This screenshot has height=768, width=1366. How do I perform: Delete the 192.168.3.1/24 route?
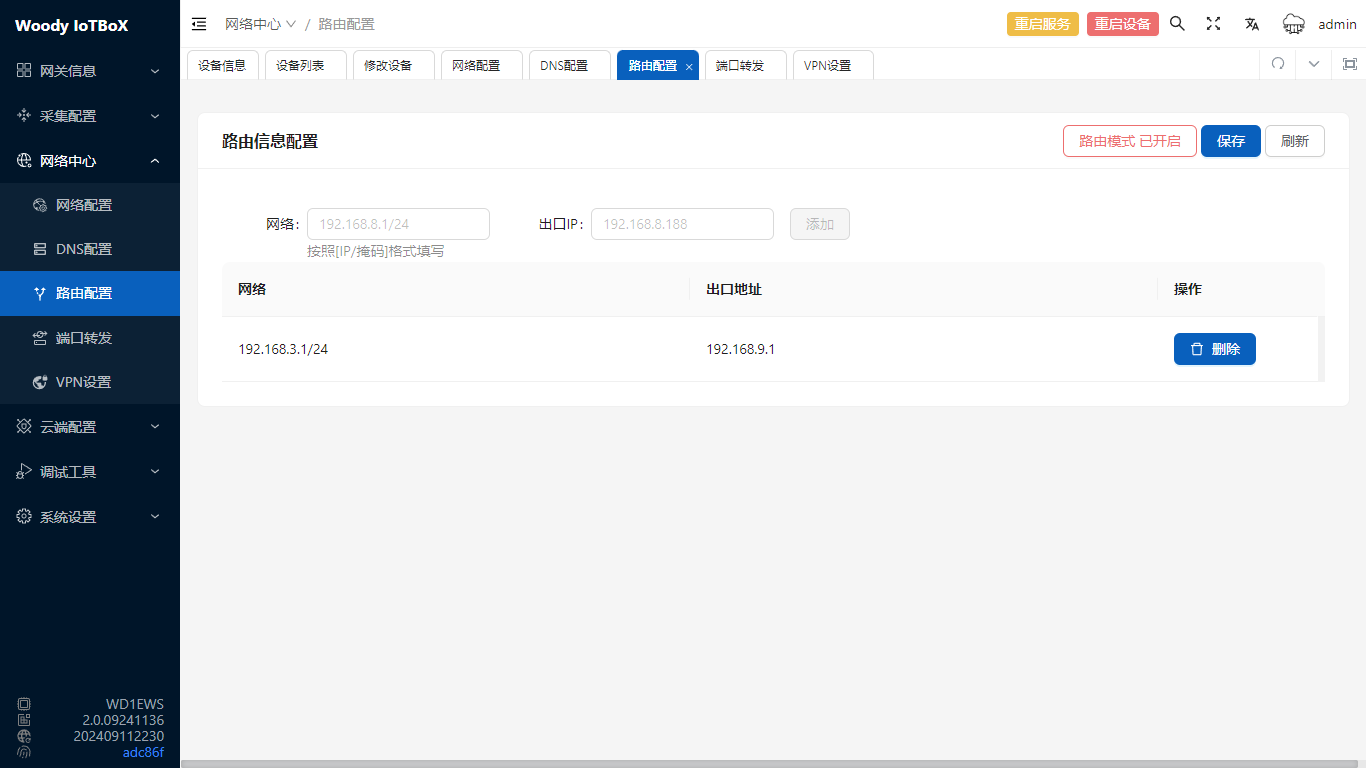pos(1214,349)
